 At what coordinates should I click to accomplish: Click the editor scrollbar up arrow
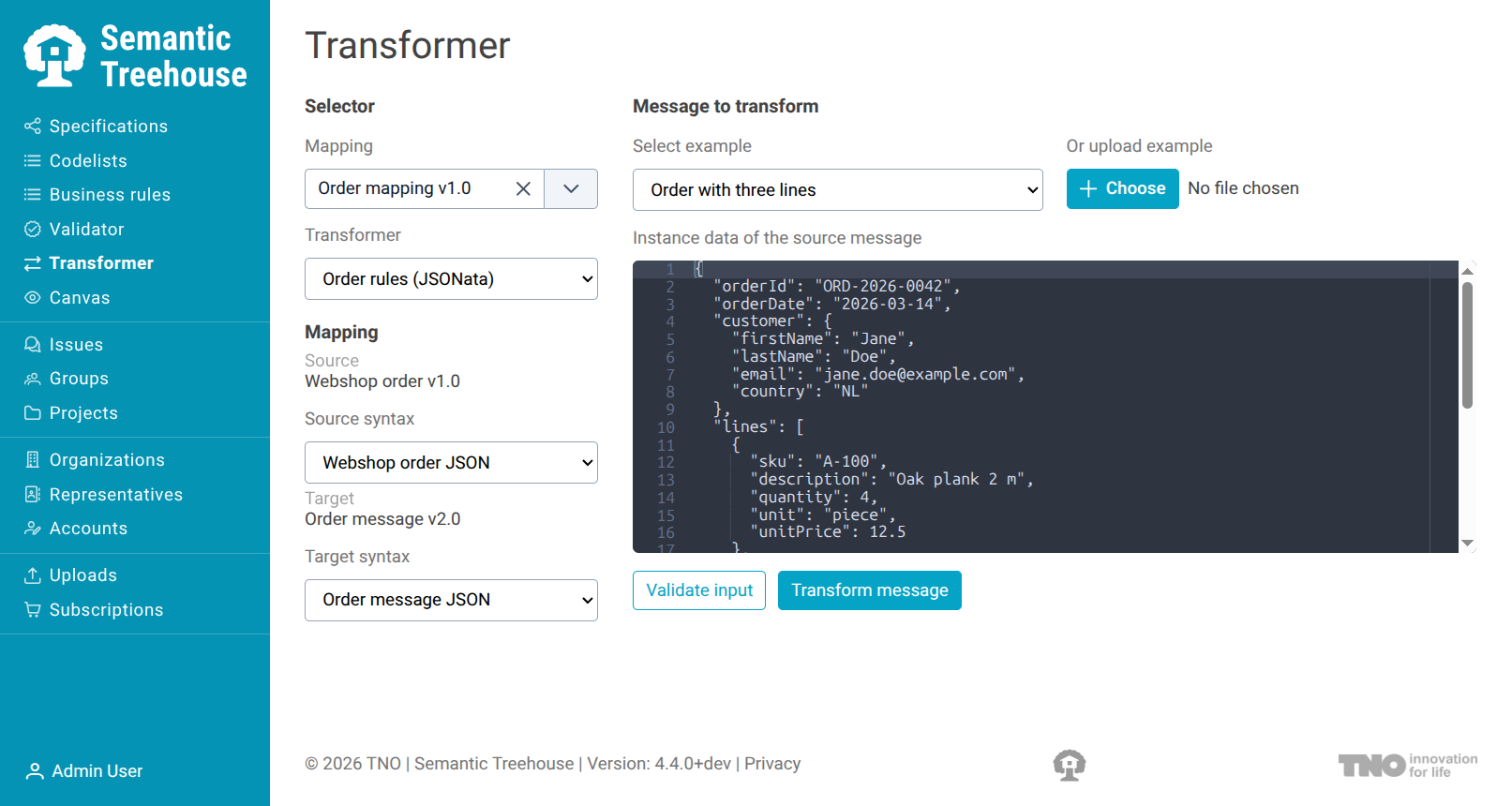coord(1468,270)
